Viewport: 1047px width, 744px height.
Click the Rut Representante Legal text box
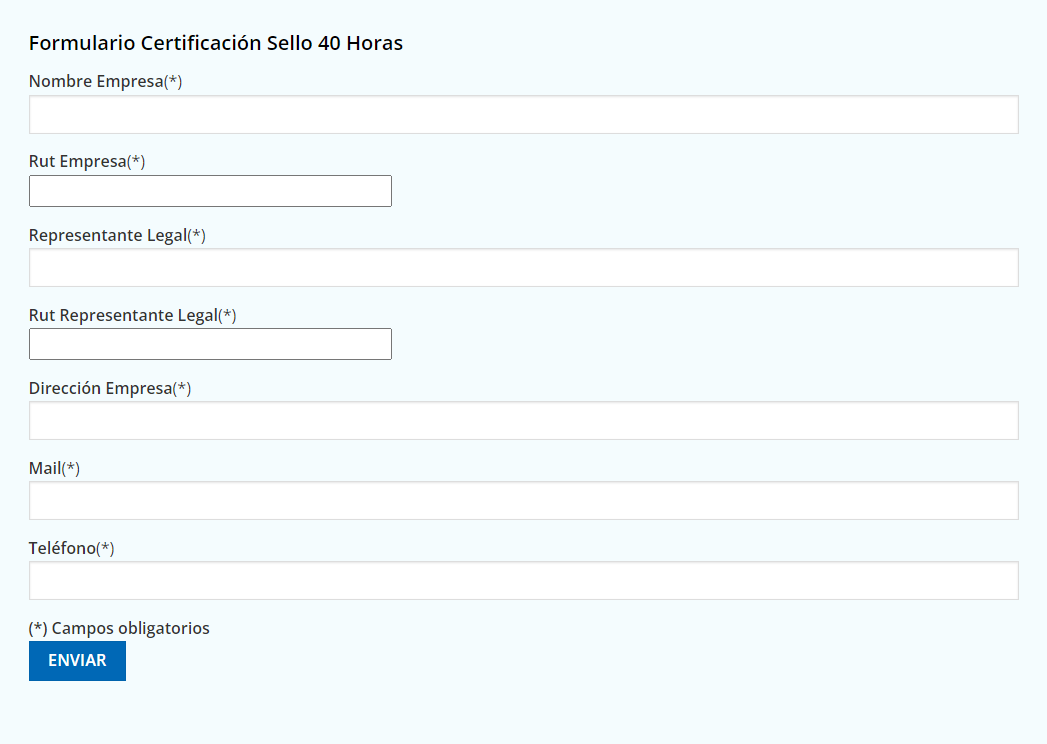(x=210, y=344)
